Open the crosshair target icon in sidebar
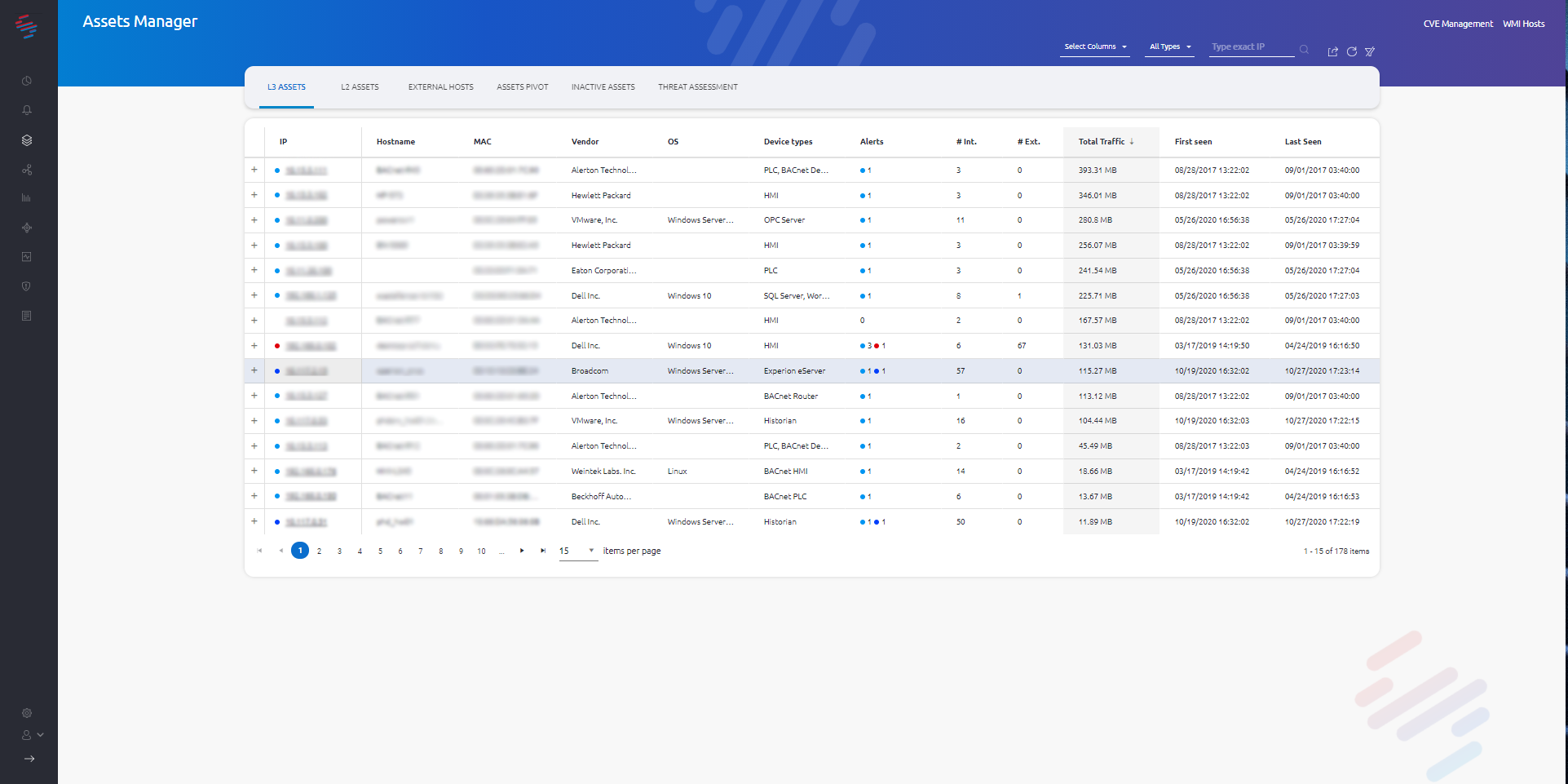The height and width of the screenshot is (784, 1568). pos(27,228)
